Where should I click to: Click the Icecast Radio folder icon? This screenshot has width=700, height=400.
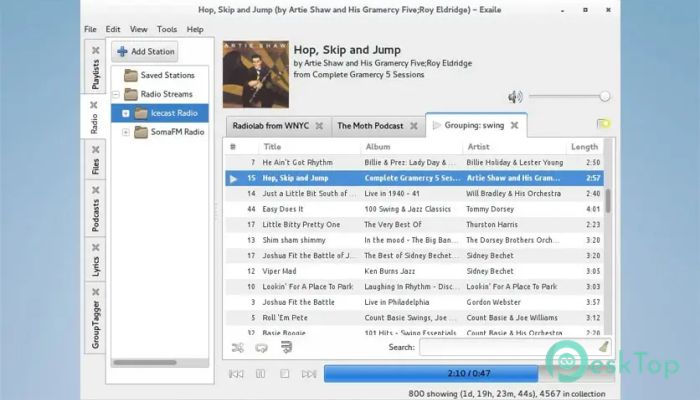click(141, 113)
